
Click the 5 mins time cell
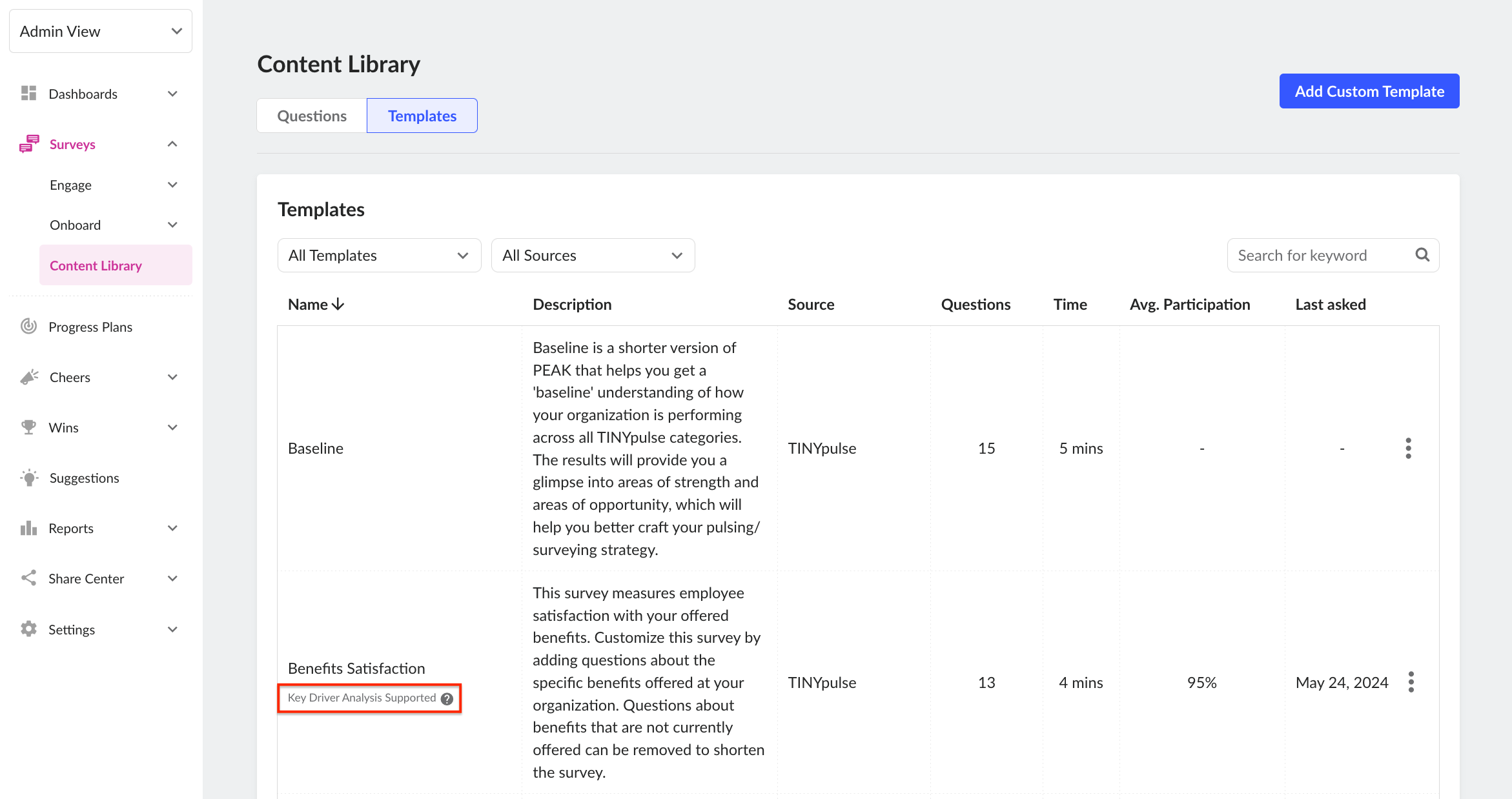coord(1081,449)
